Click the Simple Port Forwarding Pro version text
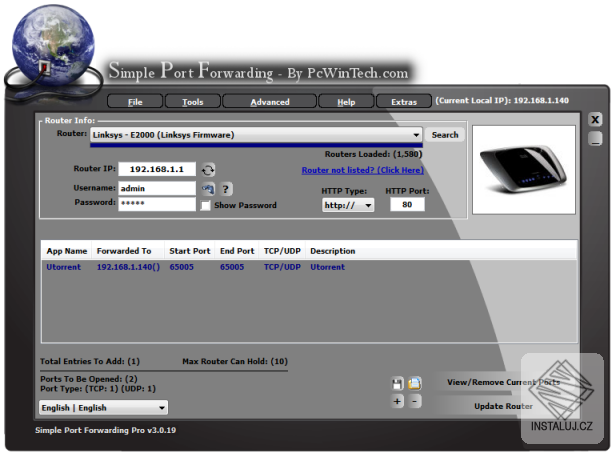 [x=105, y=430]
